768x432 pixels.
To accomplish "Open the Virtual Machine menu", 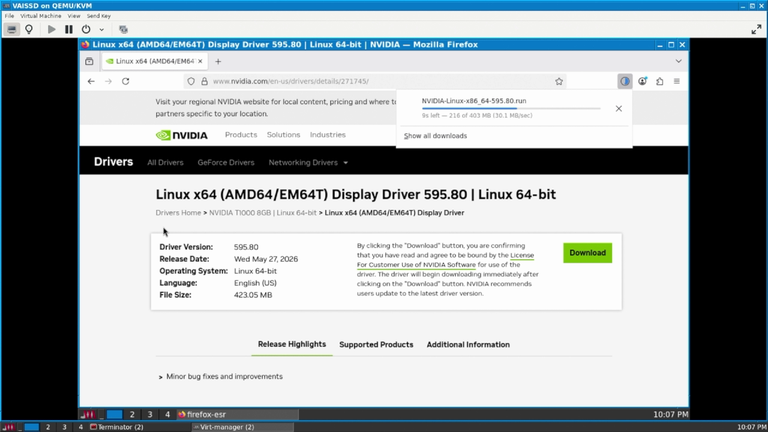I will click(41, 16).
